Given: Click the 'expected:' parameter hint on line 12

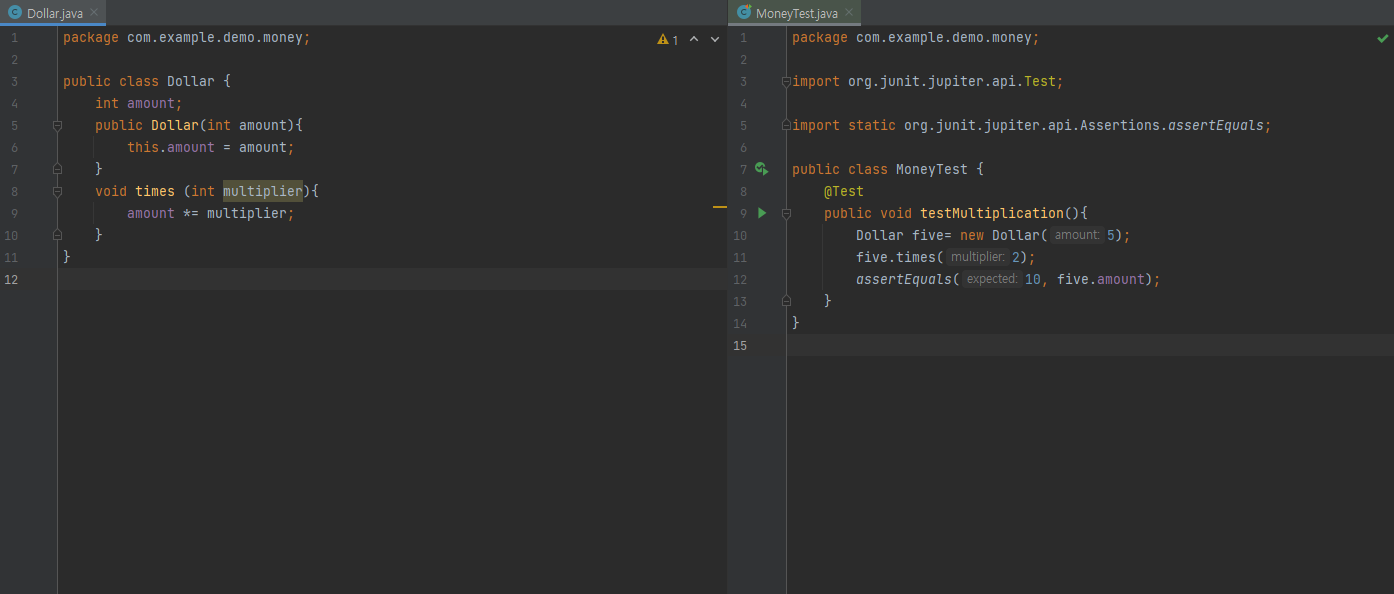Looking at the screenshot, I should tap(992, 279).
